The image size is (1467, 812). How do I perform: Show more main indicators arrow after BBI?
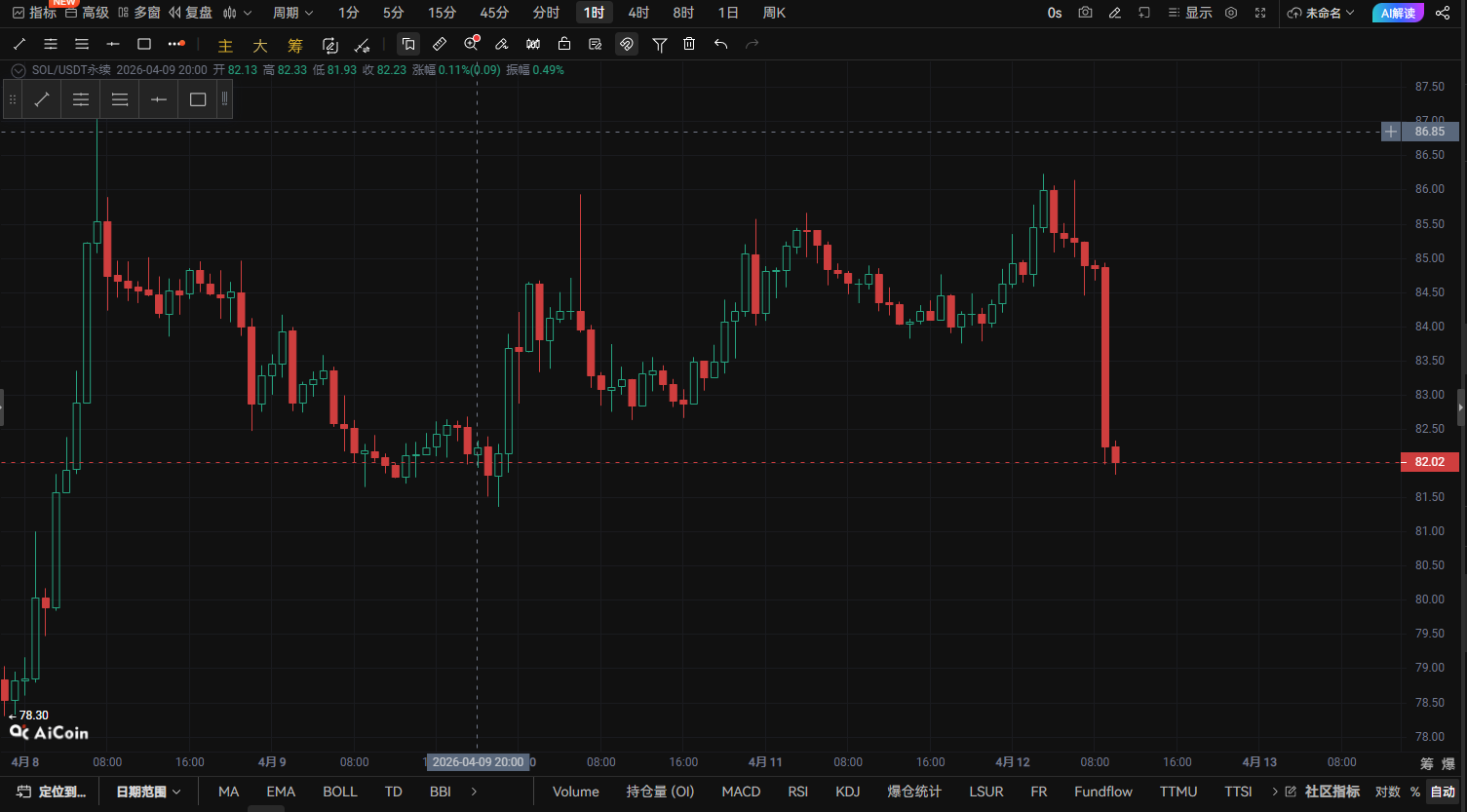click(x=475, y=792)
